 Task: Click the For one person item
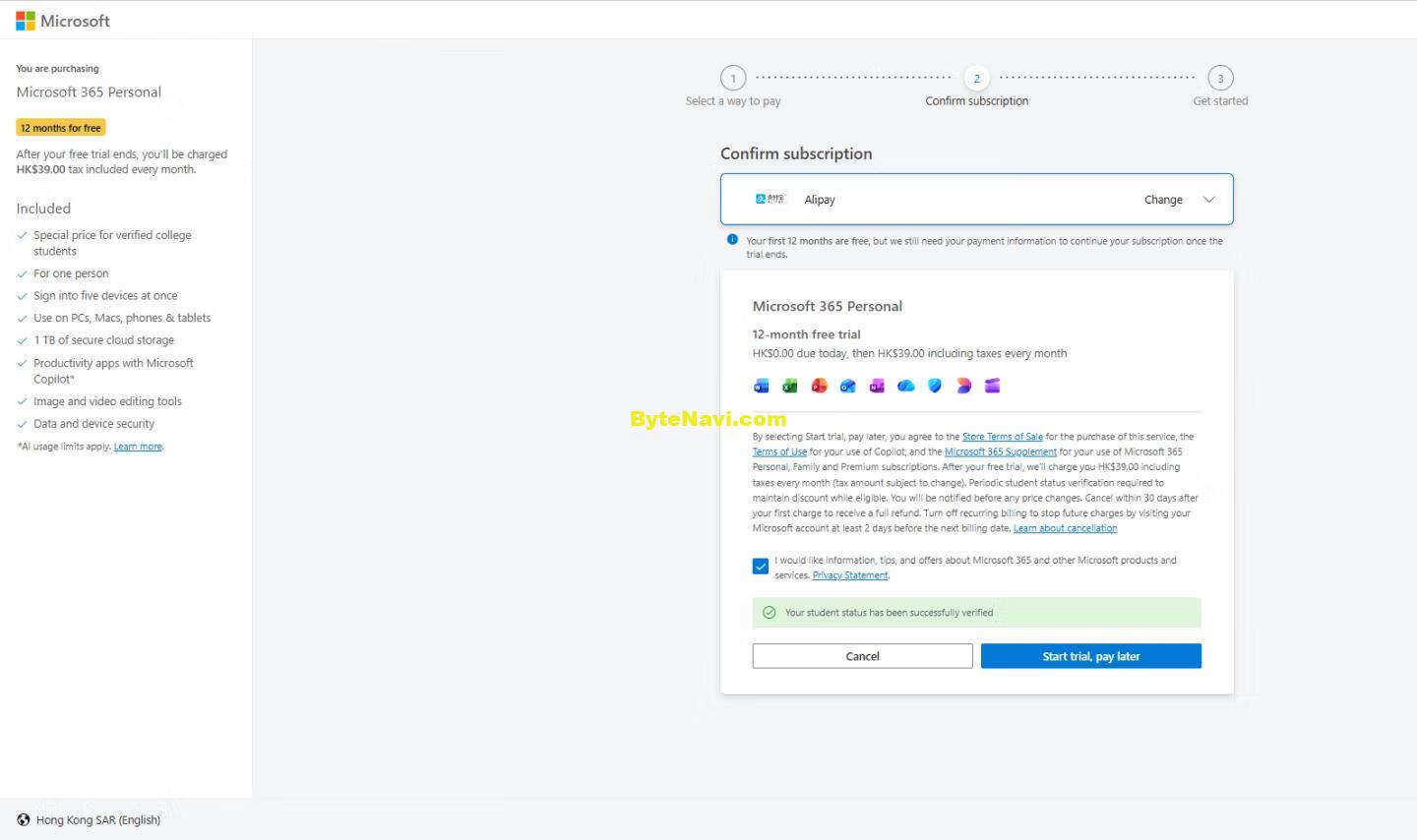pyautogui.click(x=72, y=273)
